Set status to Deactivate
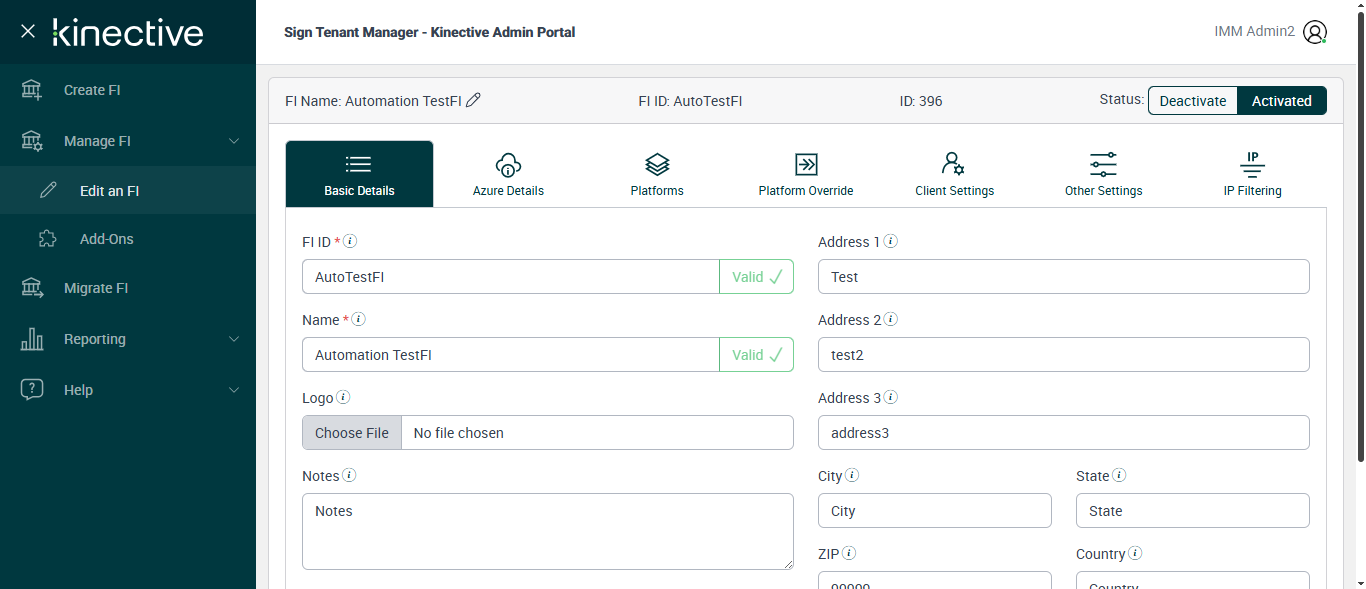Screen dimensions: 1366x589 (x=1192, y=101)
